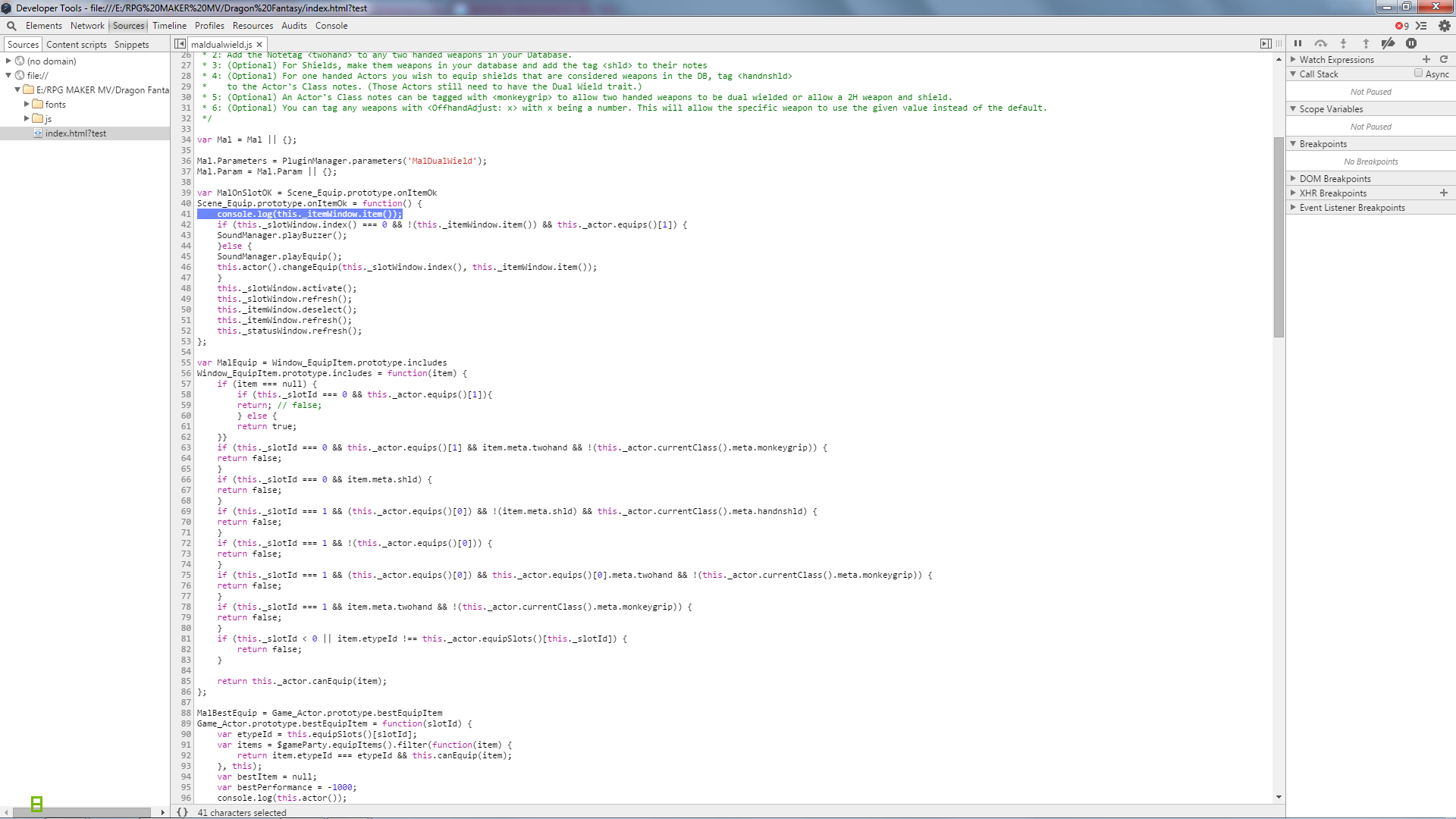Open the Elements panel
1456x819 pixels.
pyautogui.click(x=44, y=26)
